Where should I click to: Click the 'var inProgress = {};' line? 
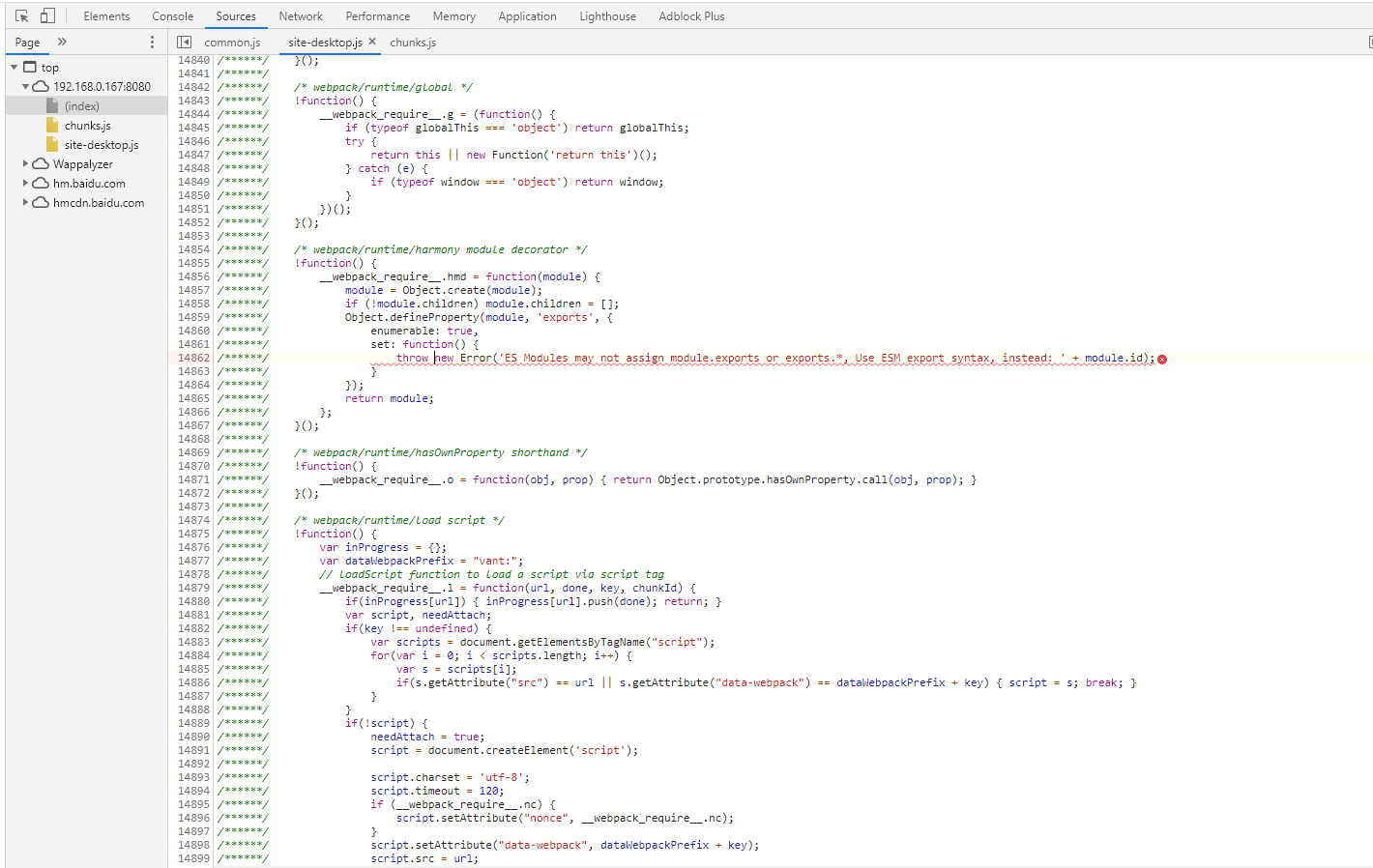pyautogui.click(x=383, y=547)
